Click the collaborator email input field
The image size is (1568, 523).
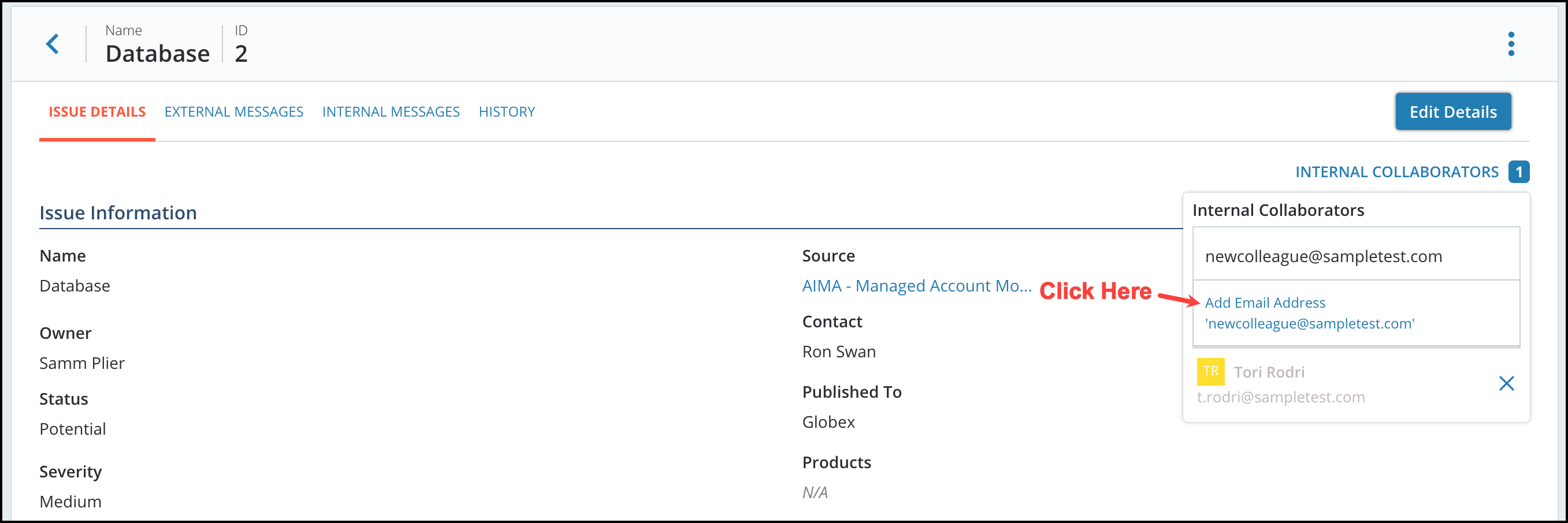[1355, 254]
